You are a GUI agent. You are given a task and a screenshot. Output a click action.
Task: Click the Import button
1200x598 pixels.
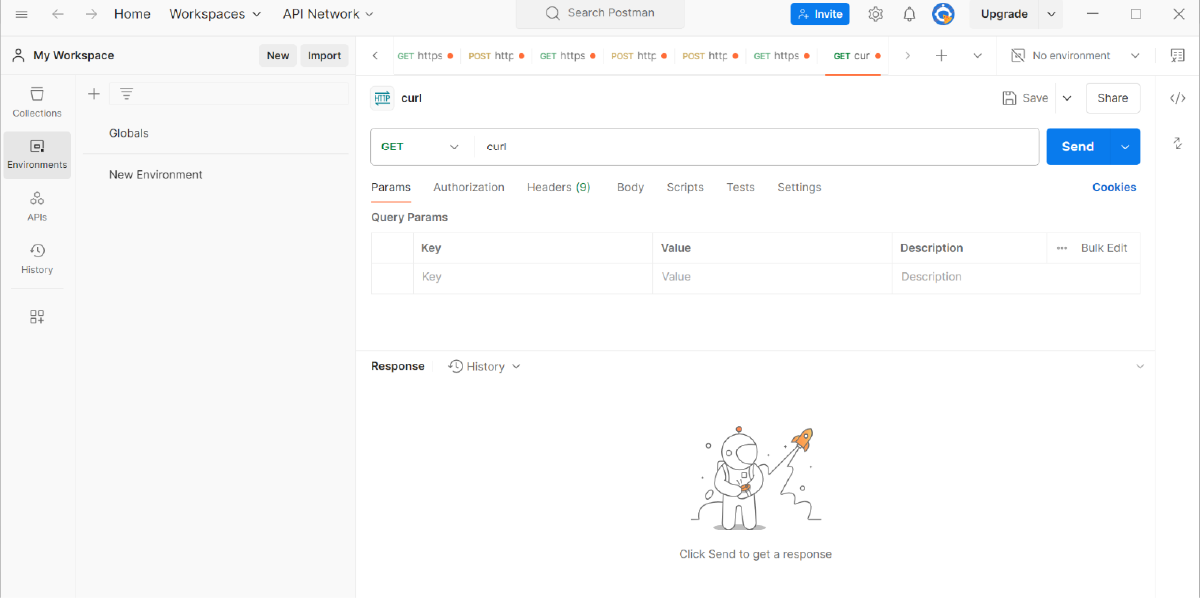[324, 56]
